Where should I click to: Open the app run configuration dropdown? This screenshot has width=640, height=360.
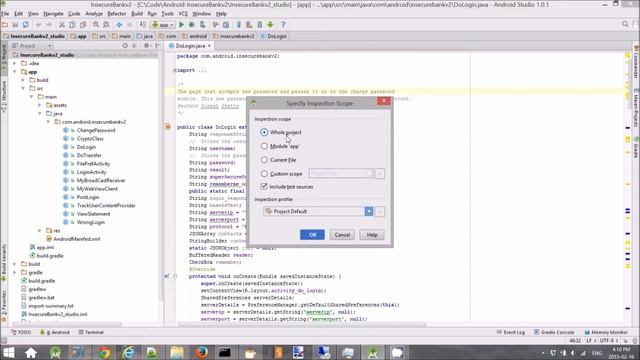tap(163, 25)
